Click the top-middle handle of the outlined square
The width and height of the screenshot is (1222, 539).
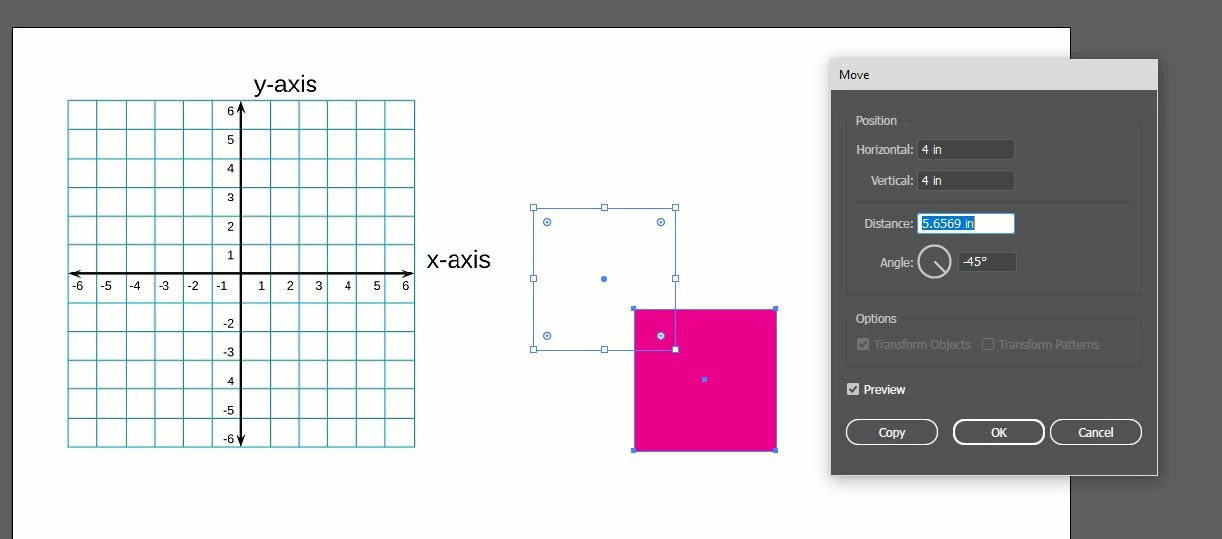coord(604,208)
